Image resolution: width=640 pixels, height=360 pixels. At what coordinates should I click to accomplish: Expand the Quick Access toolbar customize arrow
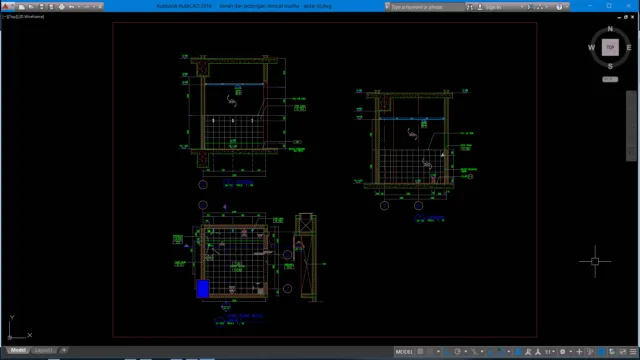click(100, 7)
